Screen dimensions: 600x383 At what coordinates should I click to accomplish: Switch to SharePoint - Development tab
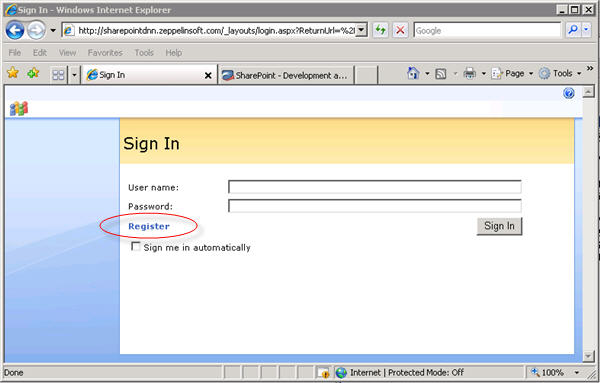coord(286,75)
